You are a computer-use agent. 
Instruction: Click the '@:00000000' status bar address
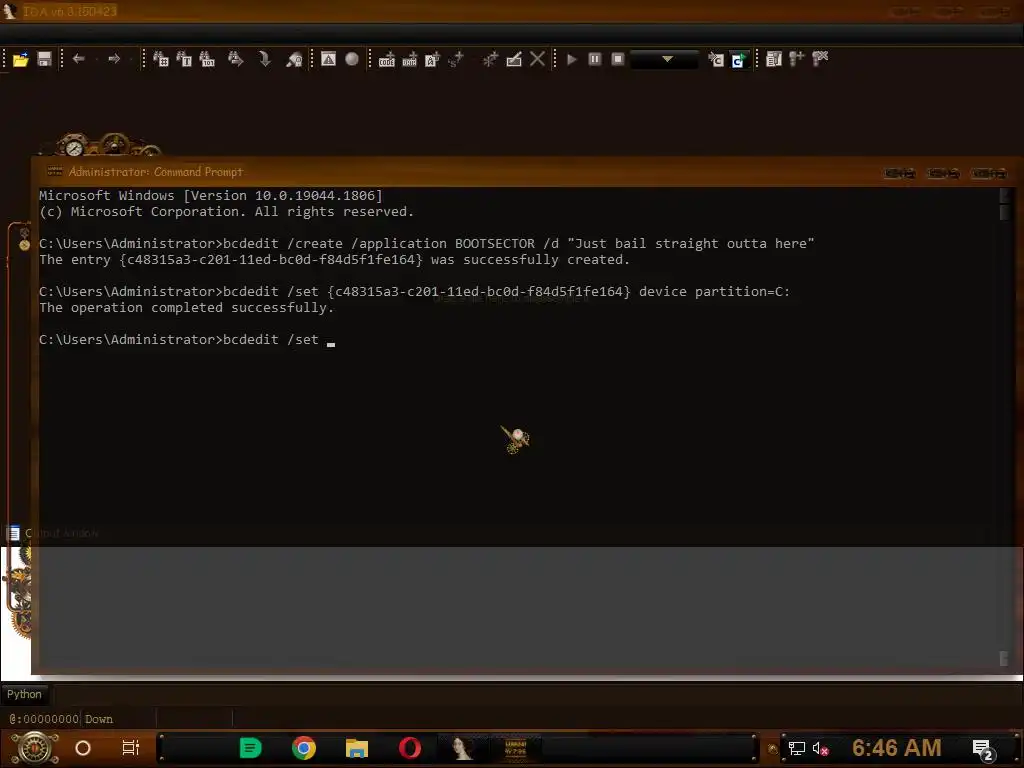[44, 719]
